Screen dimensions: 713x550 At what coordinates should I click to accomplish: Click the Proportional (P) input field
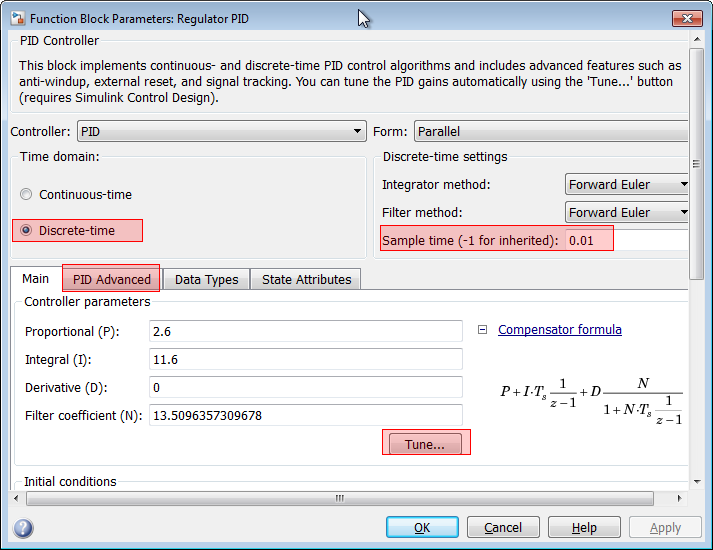[305, 331]
